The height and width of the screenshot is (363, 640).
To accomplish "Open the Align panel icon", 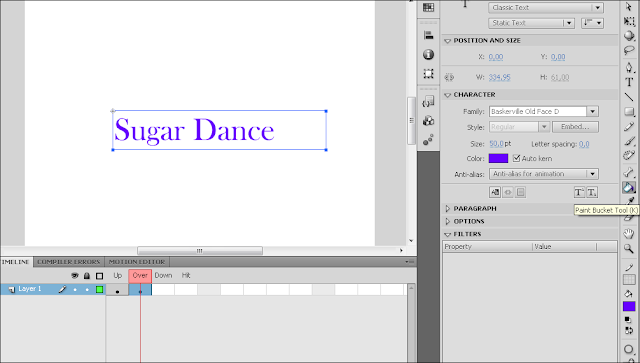I will pyautogui.click(x=428, y=35).
